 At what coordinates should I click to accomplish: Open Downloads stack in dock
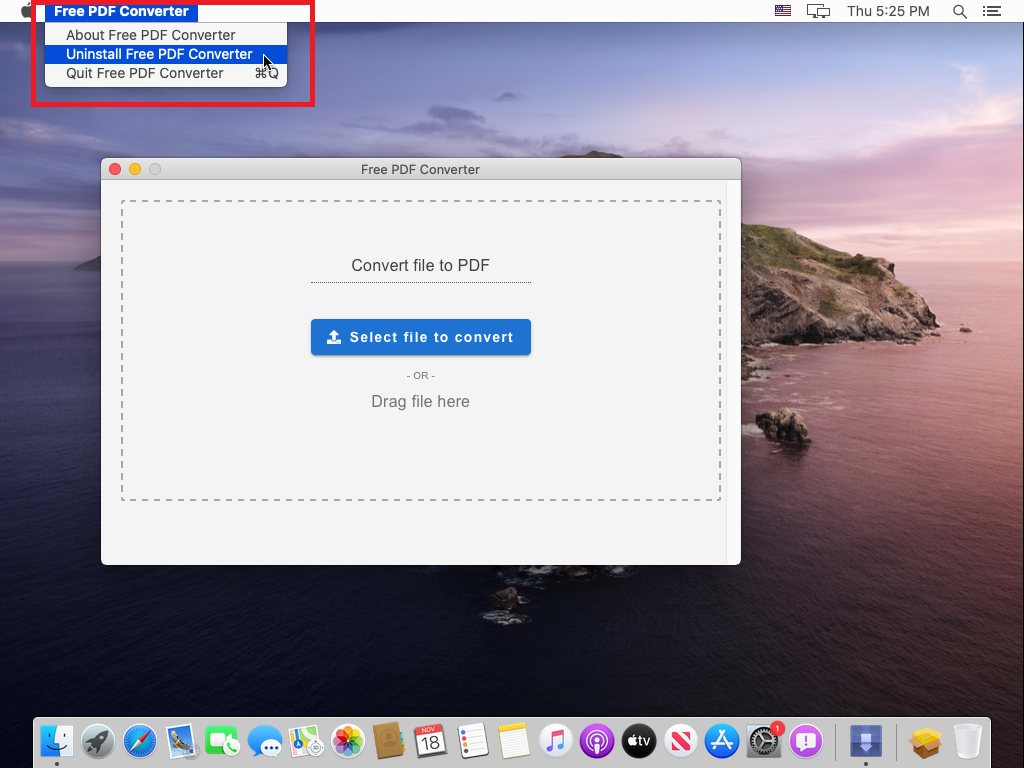tap(866, 742)
